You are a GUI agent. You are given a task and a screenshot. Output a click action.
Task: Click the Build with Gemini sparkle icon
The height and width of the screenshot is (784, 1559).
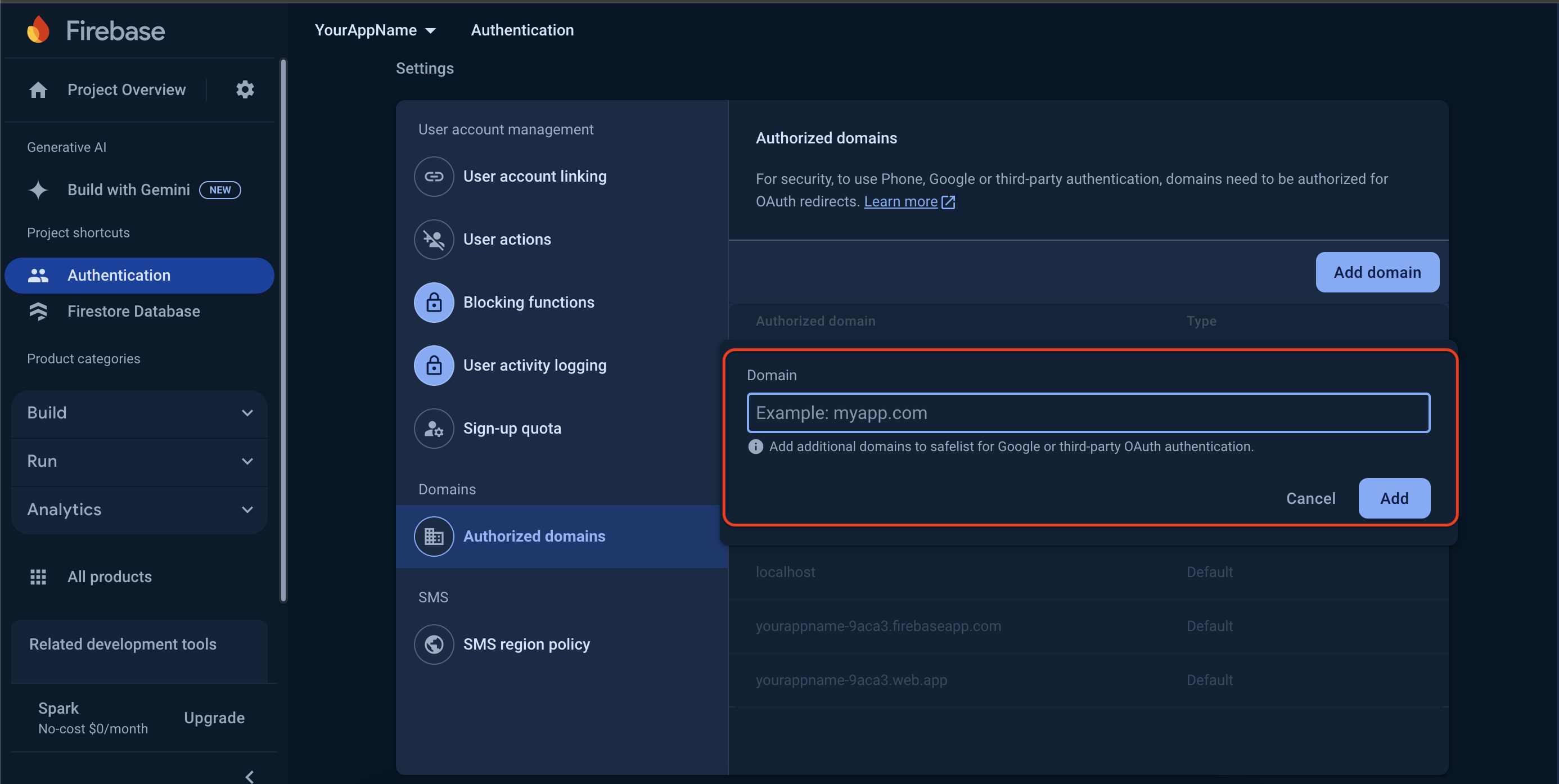pos(38,190)
